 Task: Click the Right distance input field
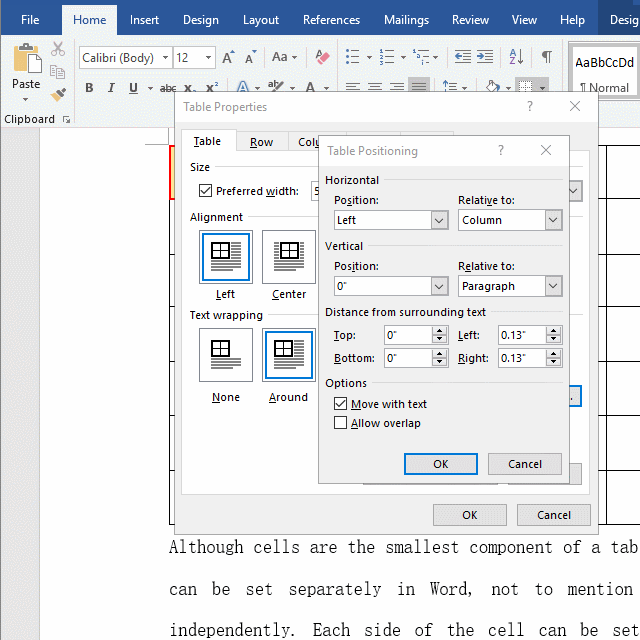coord(522,358)
